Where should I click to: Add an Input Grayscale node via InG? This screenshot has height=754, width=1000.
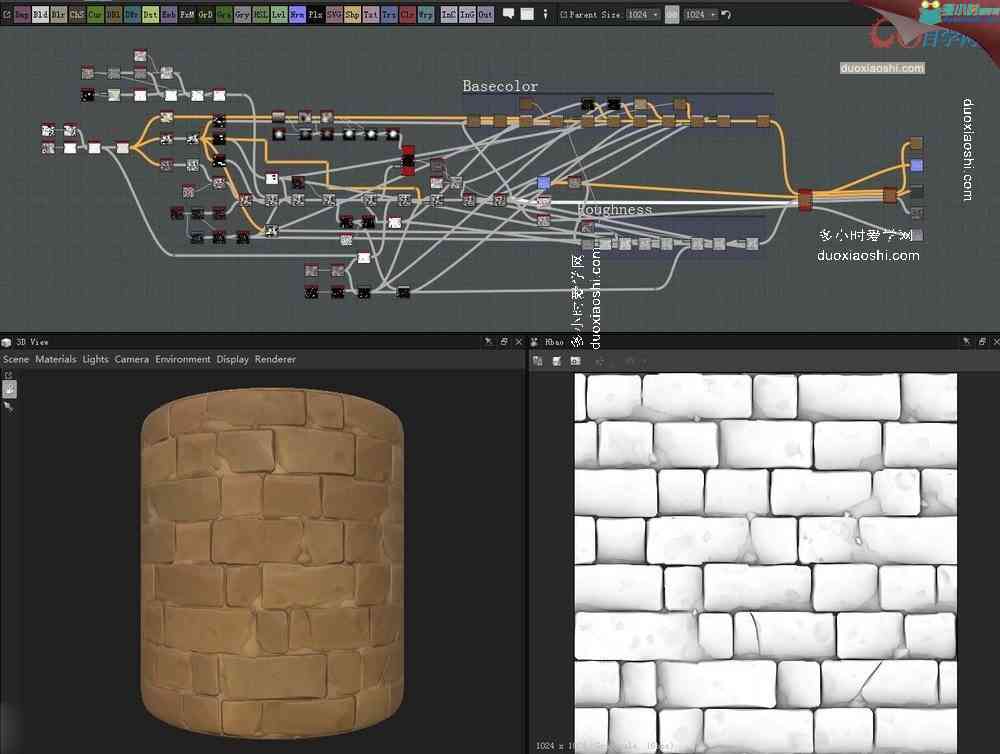click(467, 14)
